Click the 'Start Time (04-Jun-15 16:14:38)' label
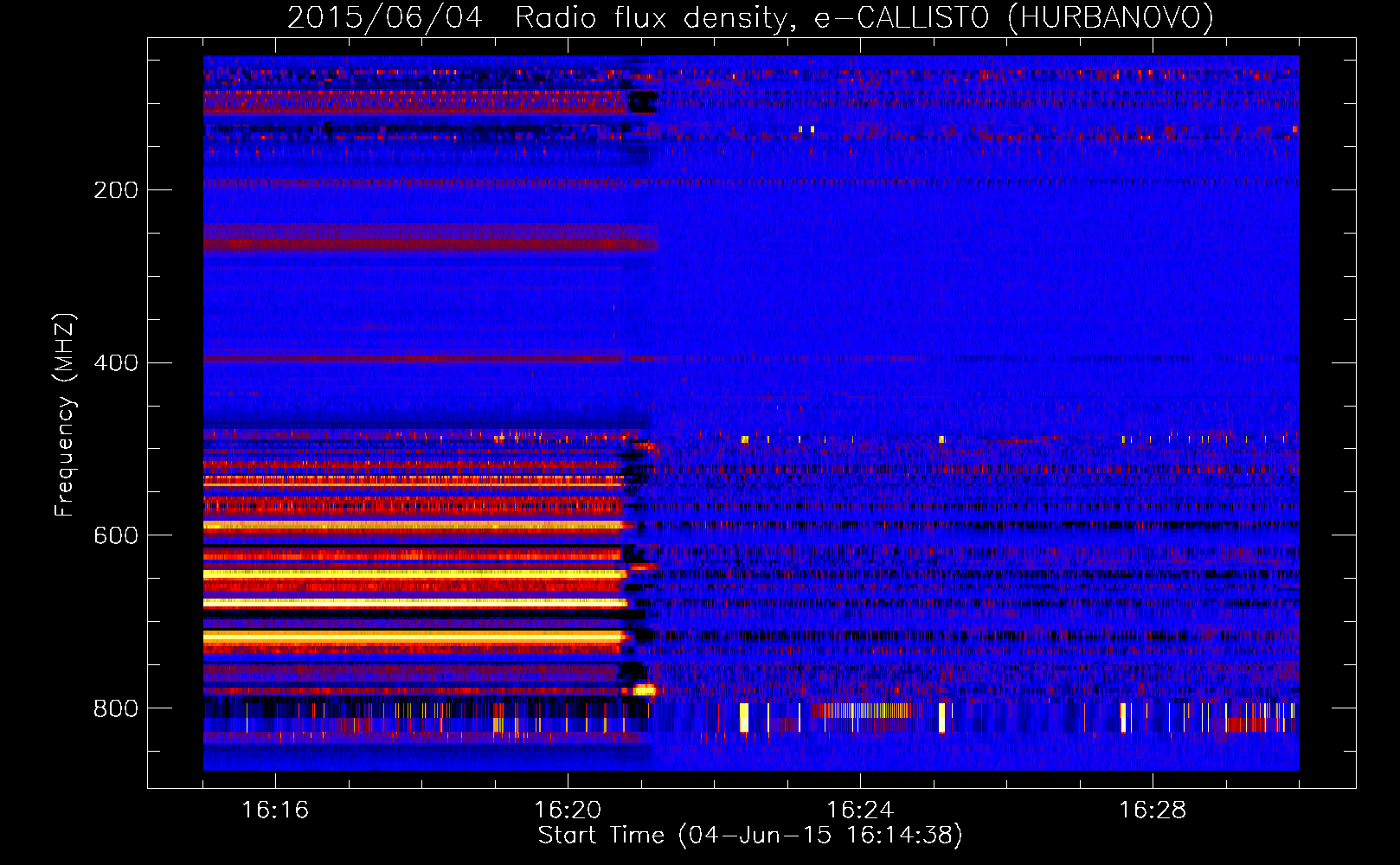1400x865 pixels. coord(750,836)
